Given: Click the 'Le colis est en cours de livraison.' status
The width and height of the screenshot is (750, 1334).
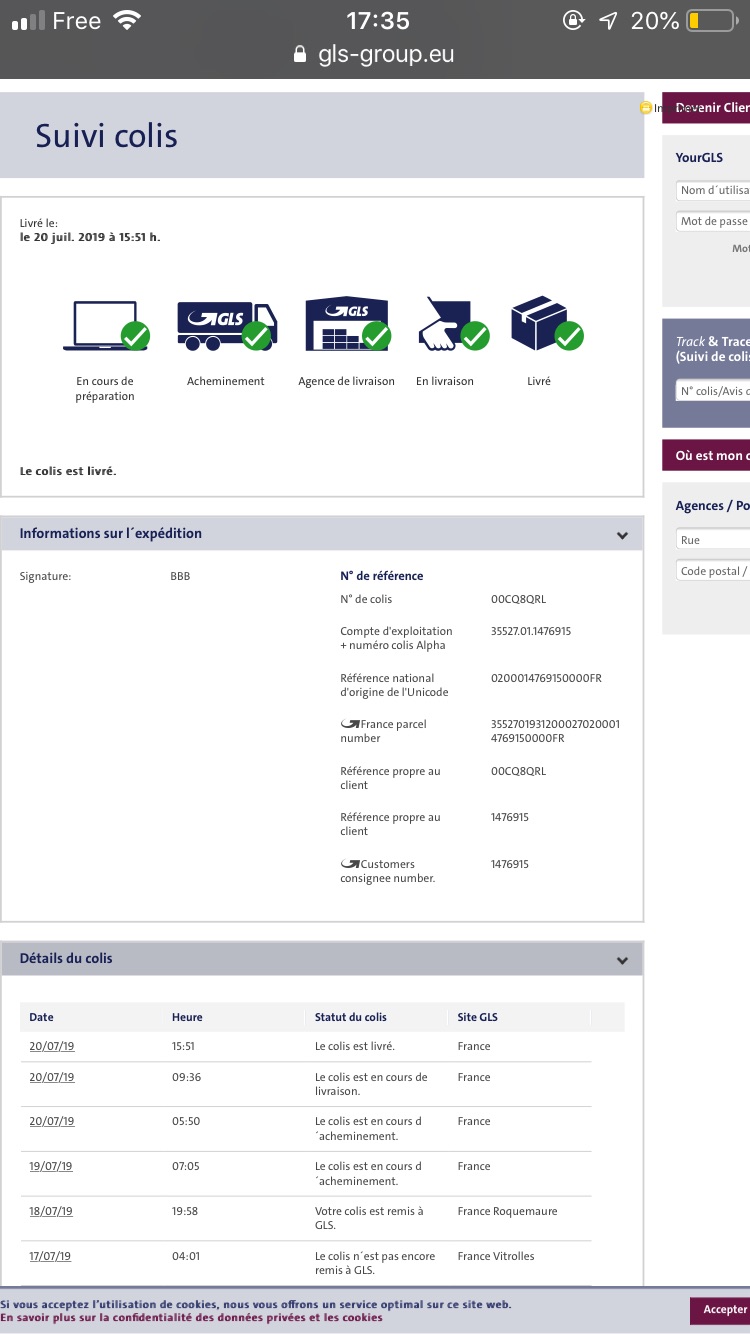Looking at the screenshot, I should [x=371, y=1084].
